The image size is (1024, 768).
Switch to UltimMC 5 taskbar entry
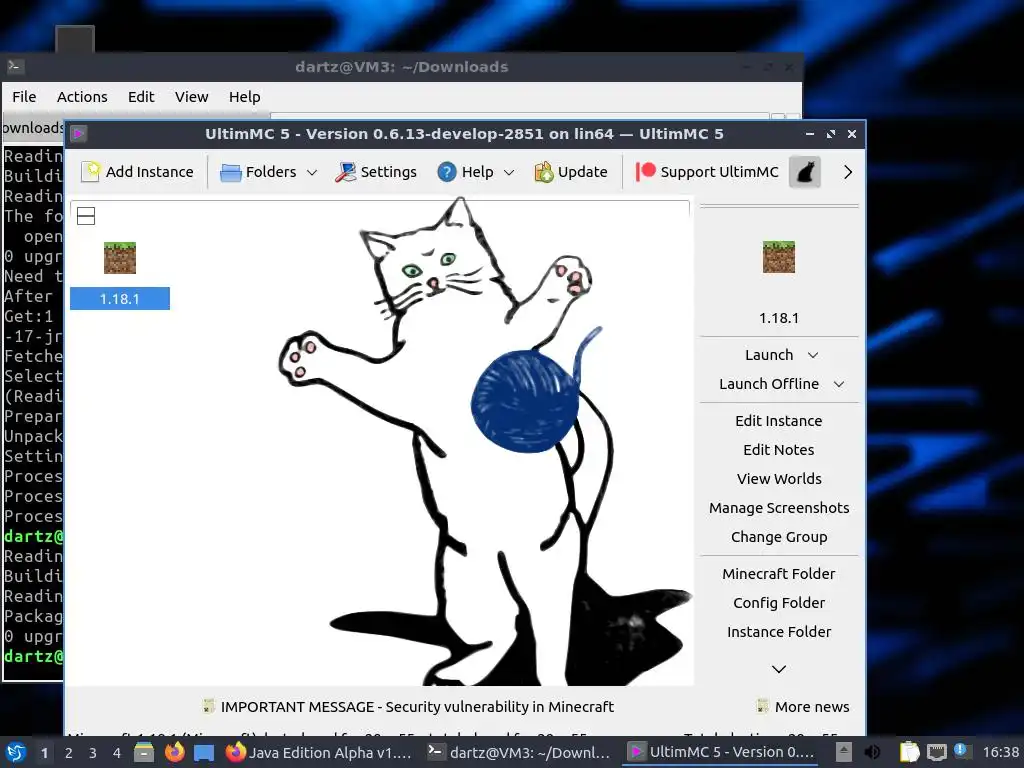click(x=721, y=752)
